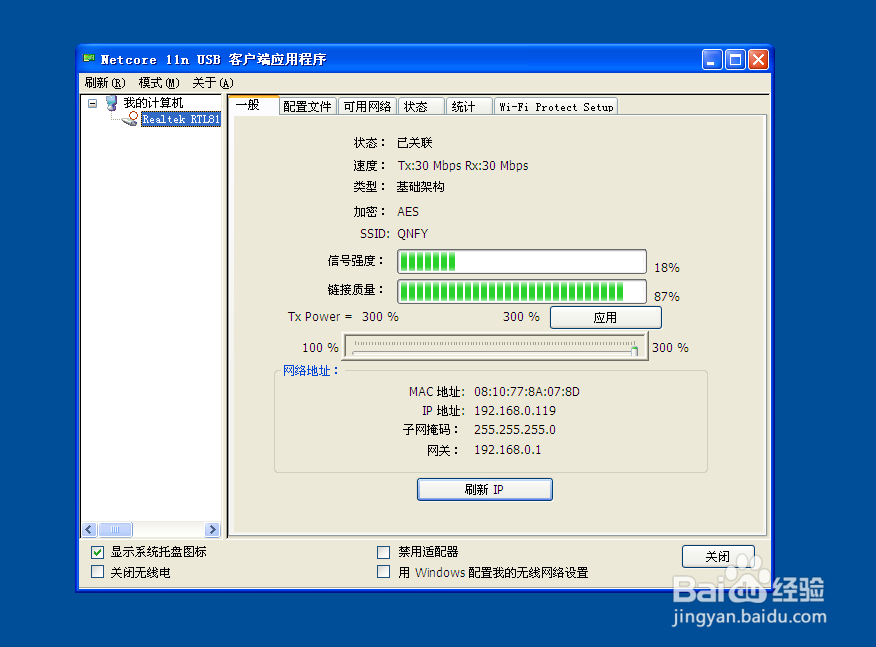Click the MAC address value 08:10:77:8A:07:8D
Screen dimensions: 876x647
click(527, 392)
